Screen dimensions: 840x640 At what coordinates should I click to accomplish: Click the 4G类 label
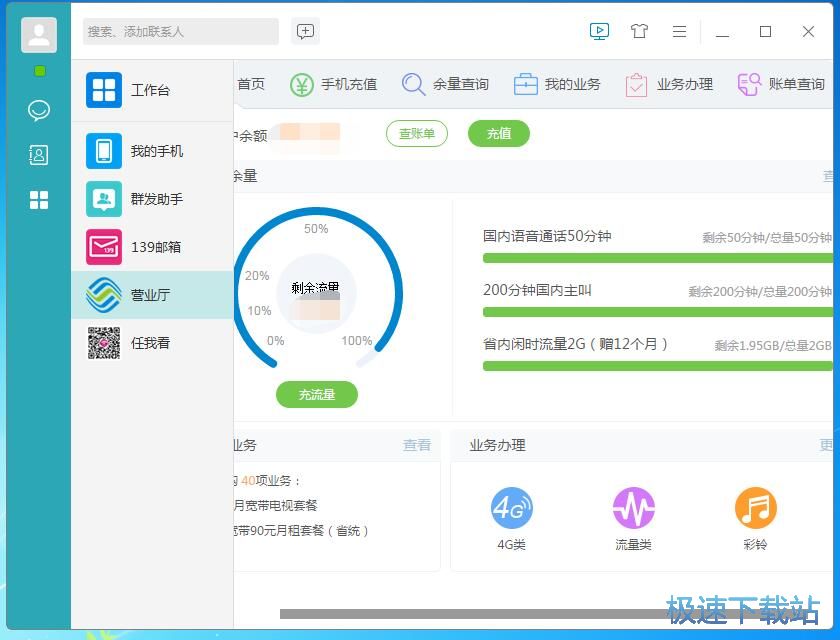(512, 545)
